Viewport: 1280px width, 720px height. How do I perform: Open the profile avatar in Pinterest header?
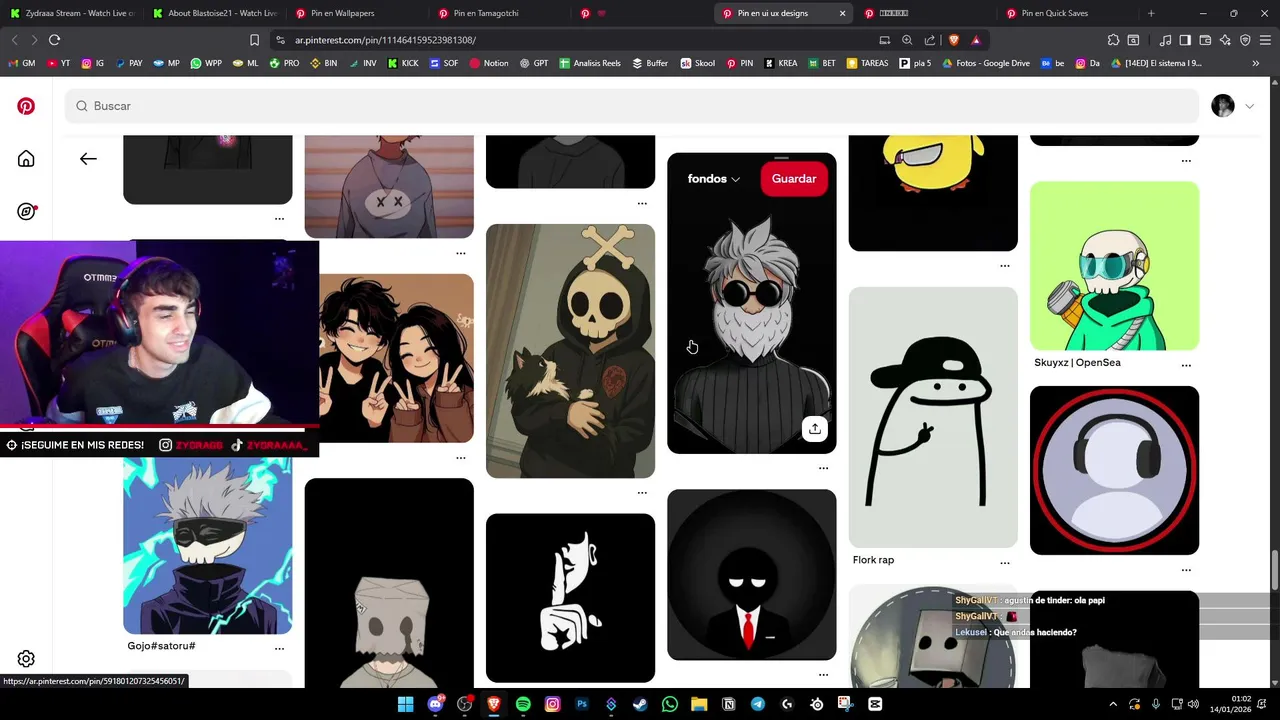1223,106
